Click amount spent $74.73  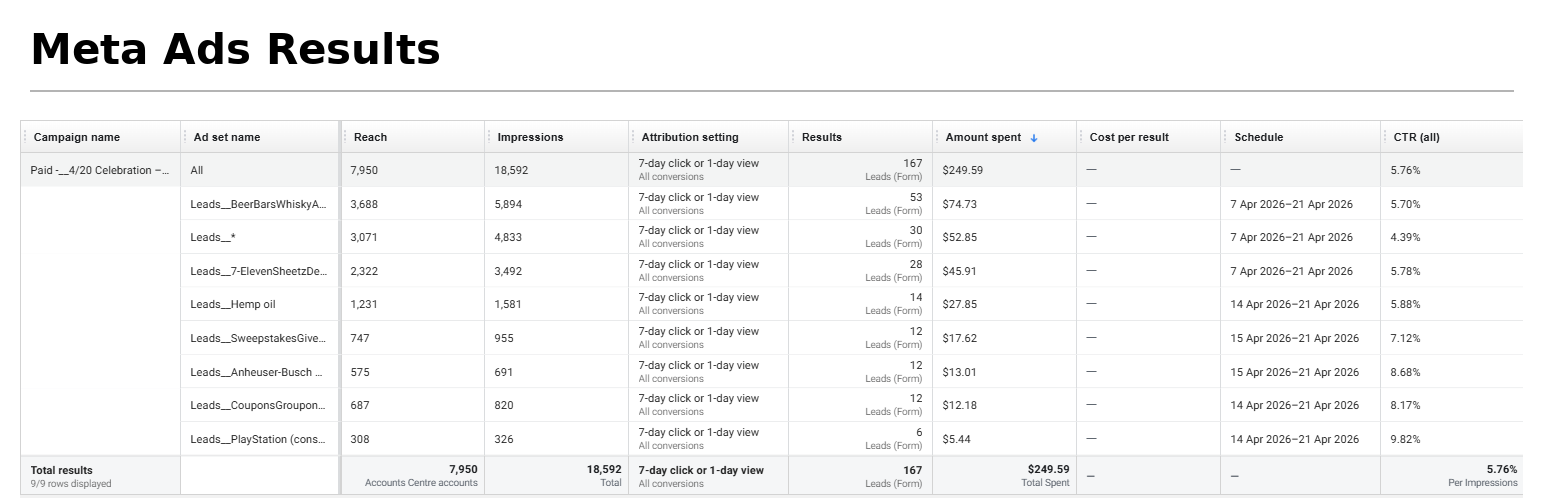[x=960, y=204]
